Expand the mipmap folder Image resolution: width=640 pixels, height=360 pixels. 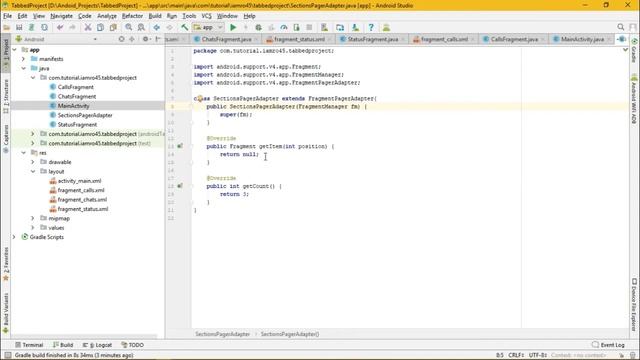point(33,219)
